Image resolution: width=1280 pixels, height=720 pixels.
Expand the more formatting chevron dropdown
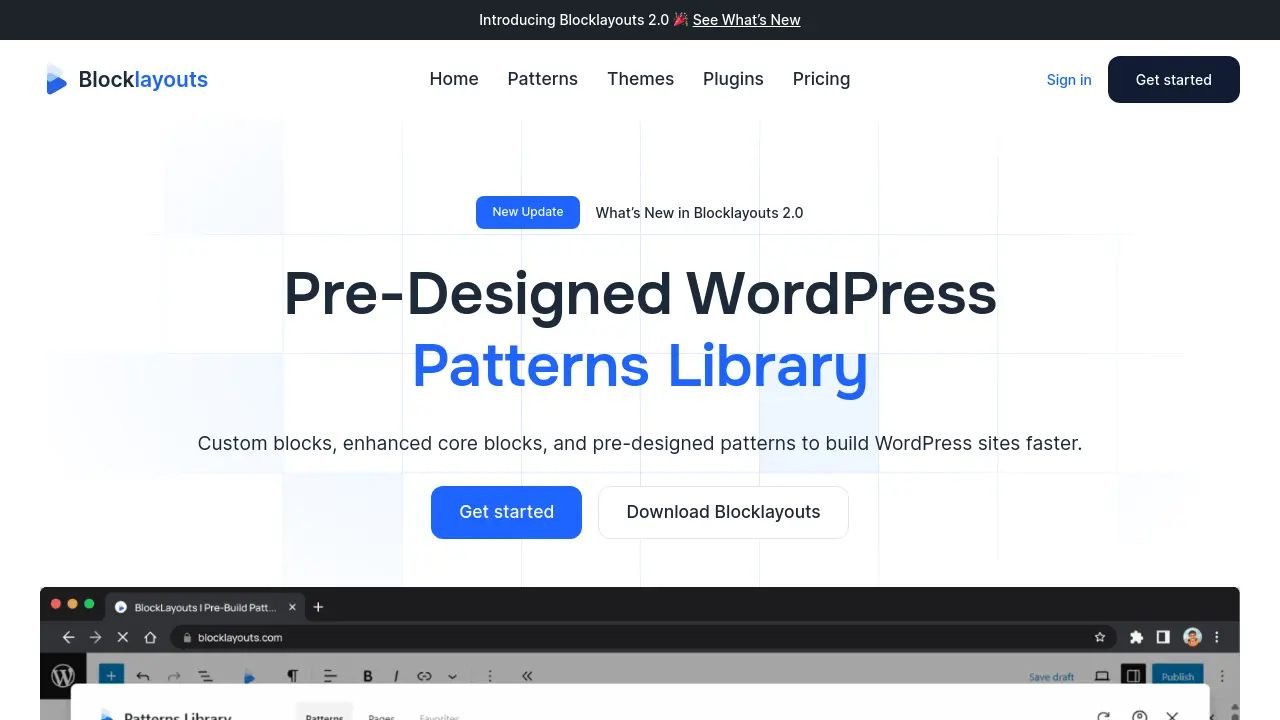(x=452, y=676)
